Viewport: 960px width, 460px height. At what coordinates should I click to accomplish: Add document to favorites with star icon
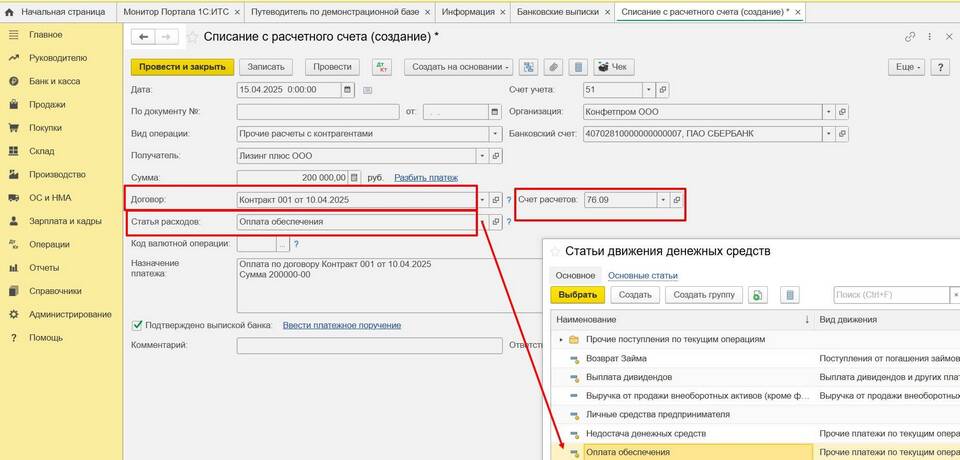tap(192, 37)
